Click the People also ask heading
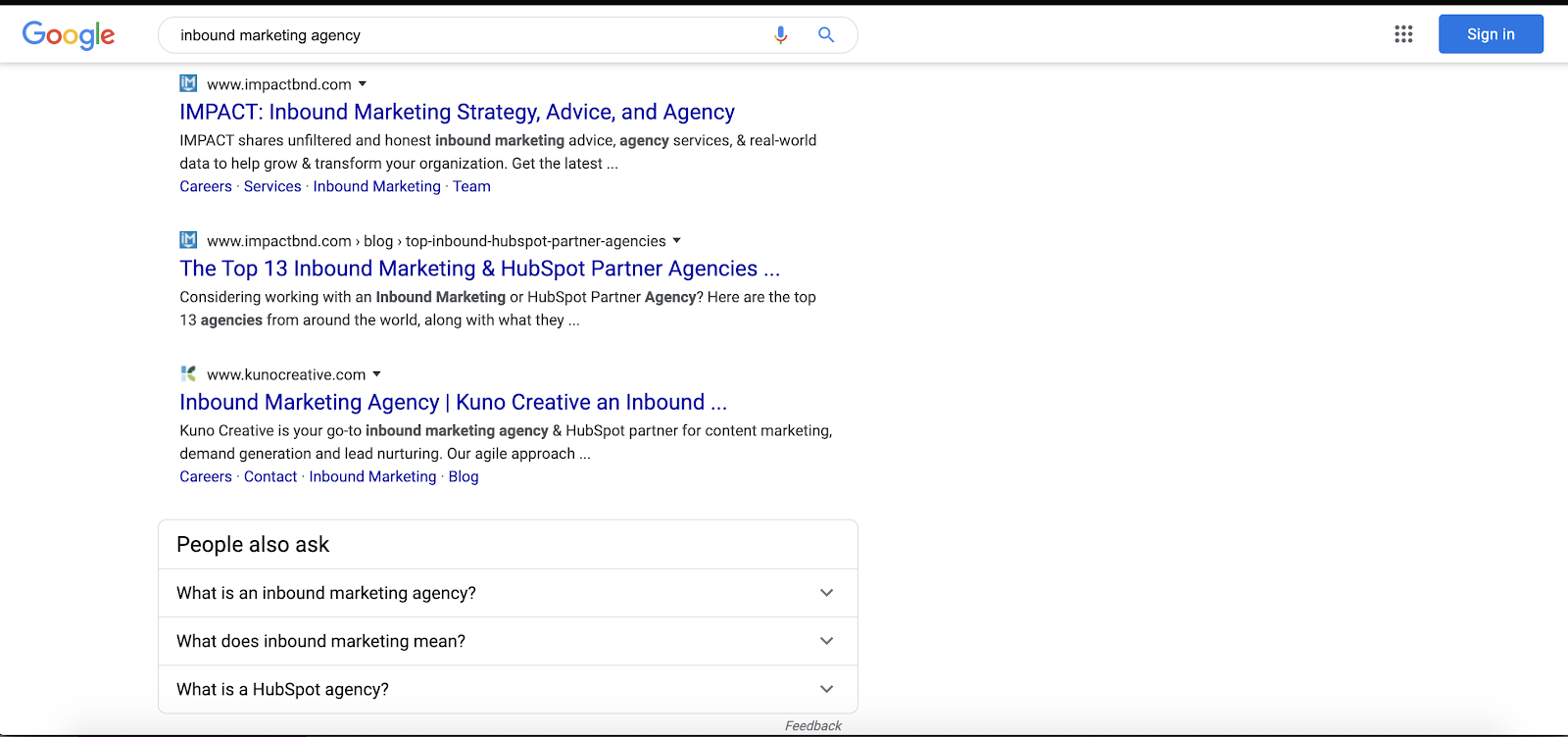Viewport: 1568px width, 737px height. 253,545
